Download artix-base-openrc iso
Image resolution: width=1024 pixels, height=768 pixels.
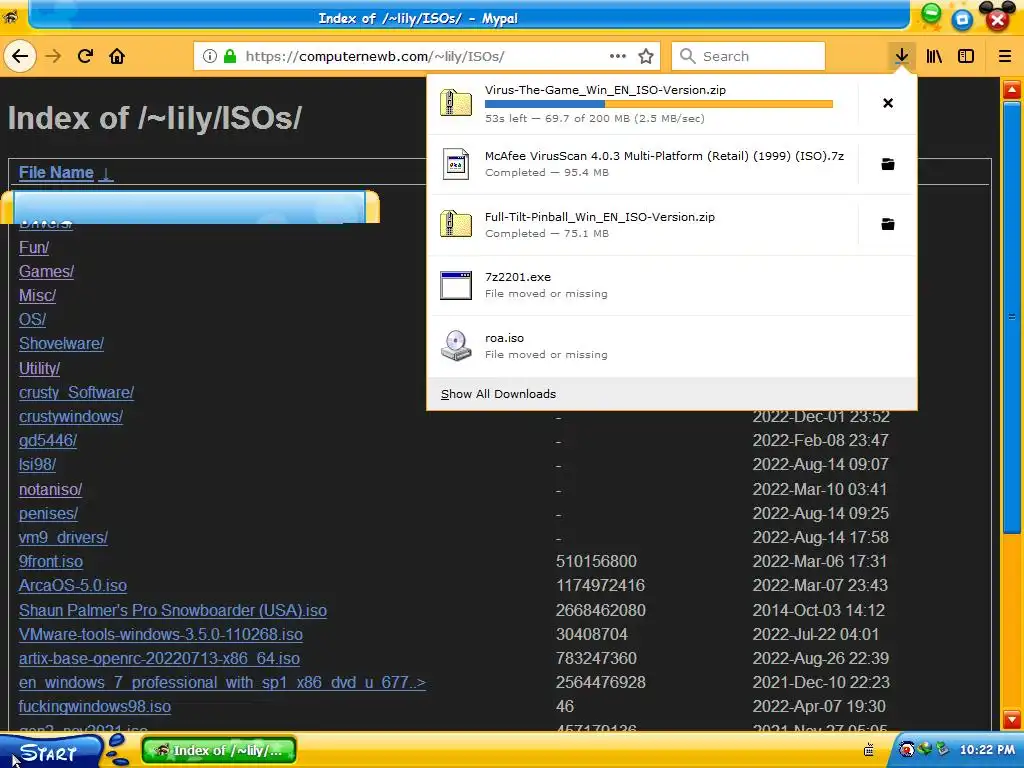click(x=159, y=658)
